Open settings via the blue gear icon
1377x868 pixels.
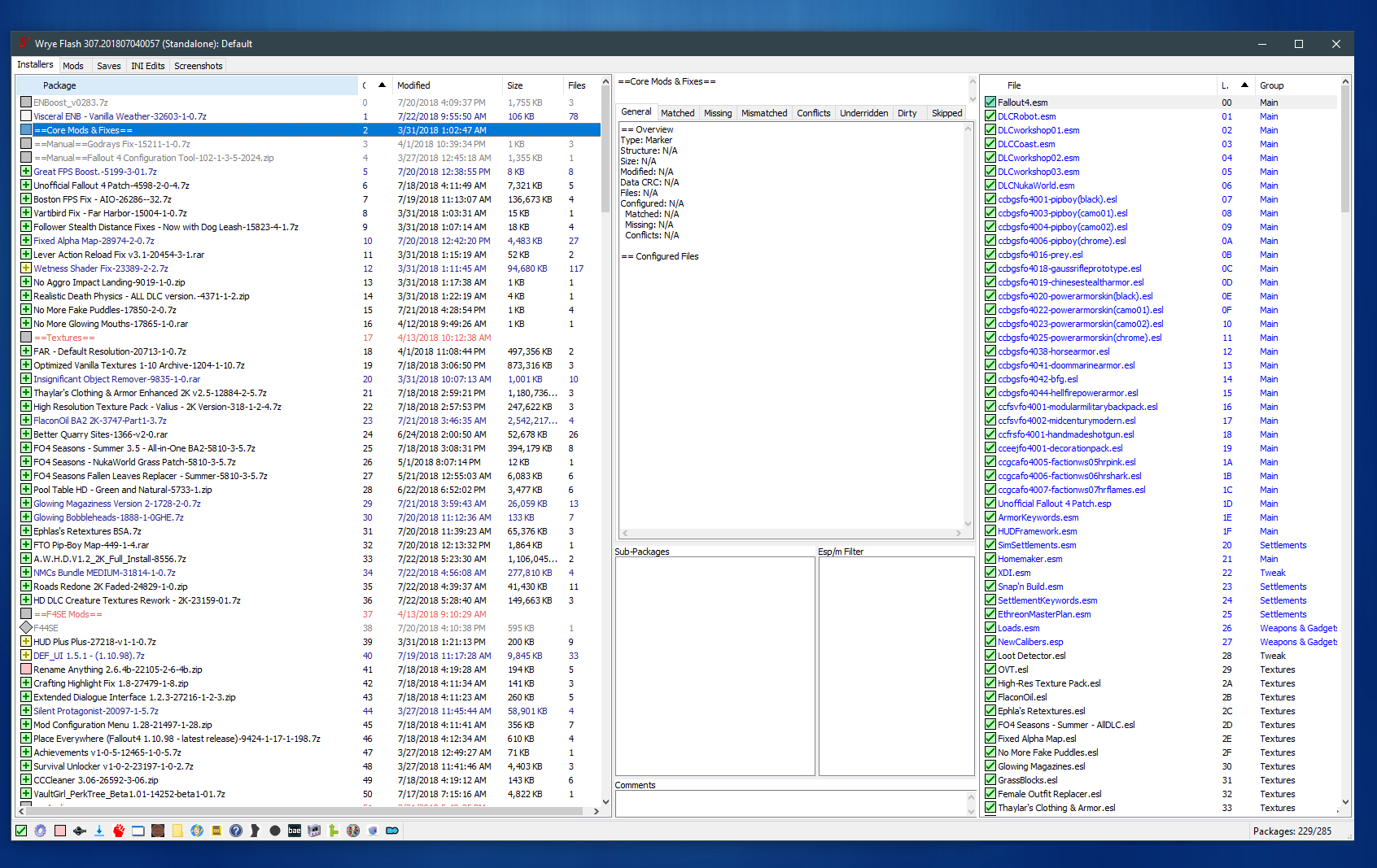[x=41, y=831]
